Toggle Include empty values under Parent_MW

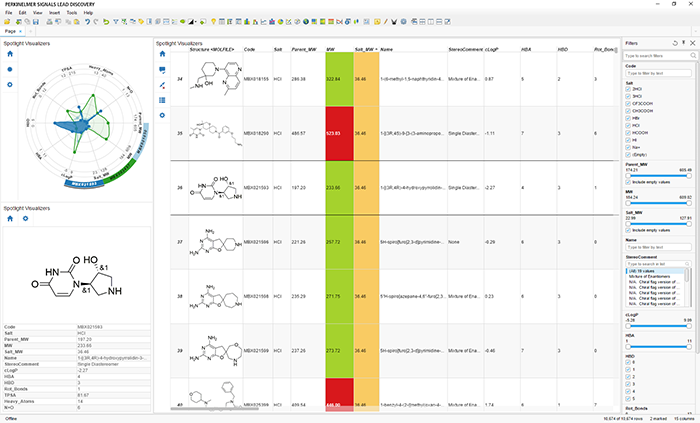pyautogui.click(x=628, y=182)
